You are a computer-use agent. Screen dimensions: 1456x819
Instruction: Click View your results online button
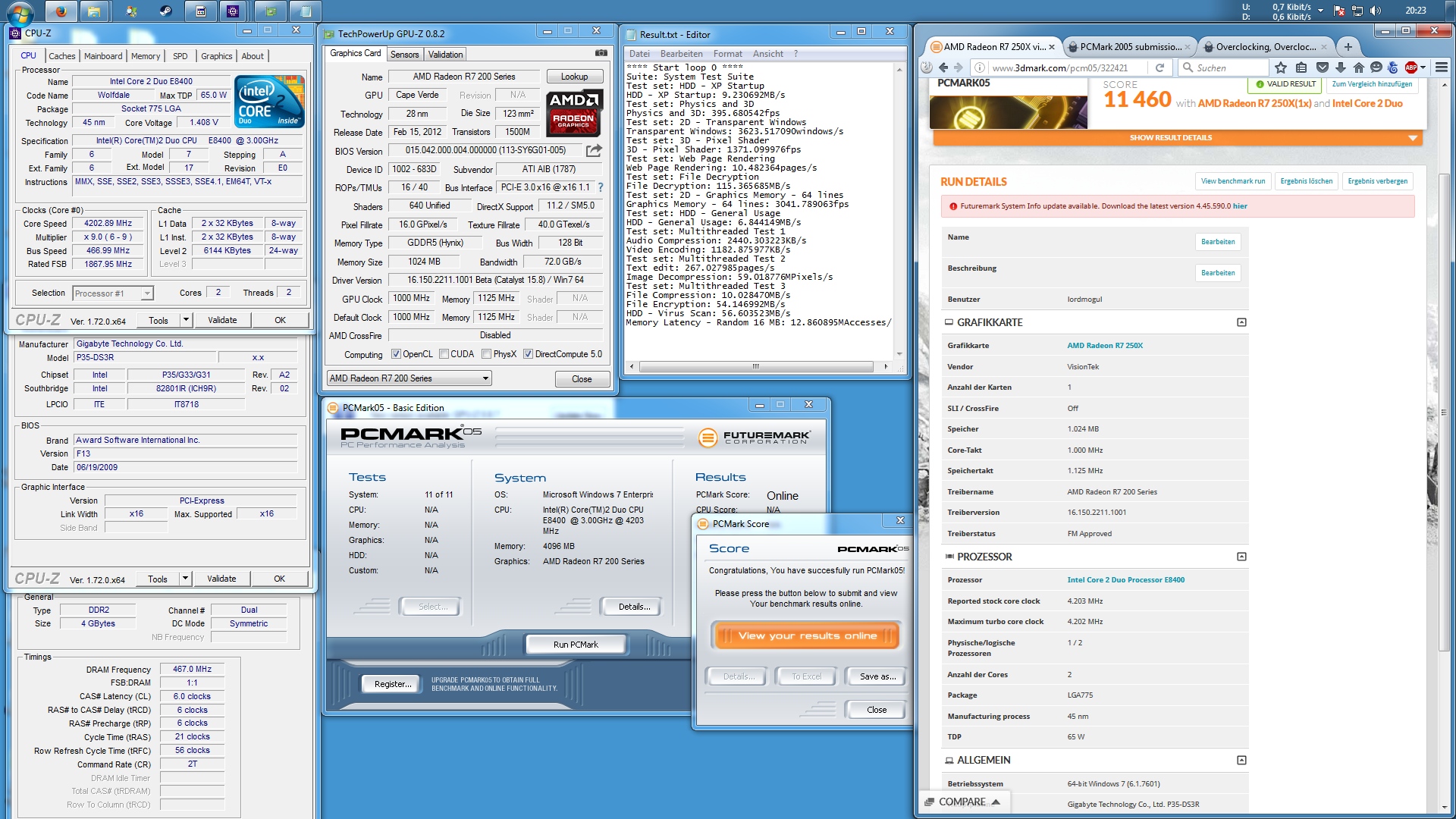[x=807, y=635]
